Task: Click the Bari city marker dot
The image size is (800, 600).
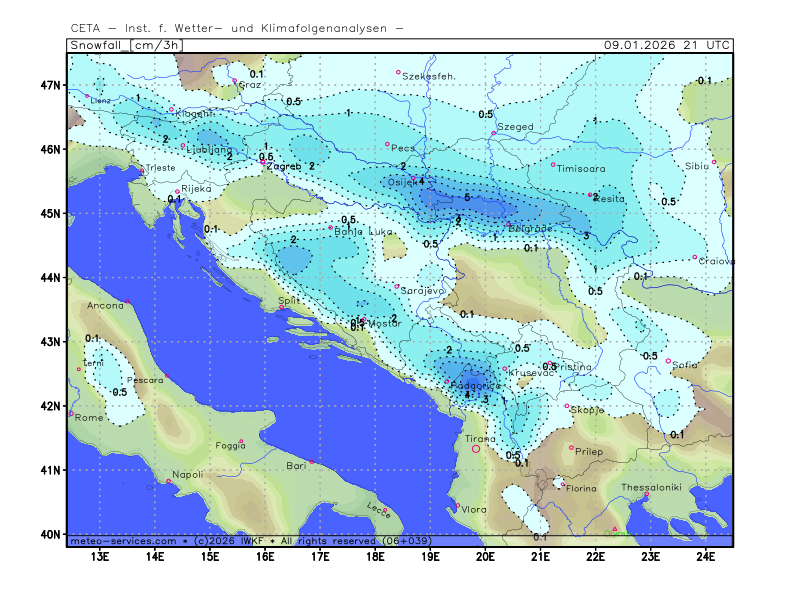Action: [312, 462]
